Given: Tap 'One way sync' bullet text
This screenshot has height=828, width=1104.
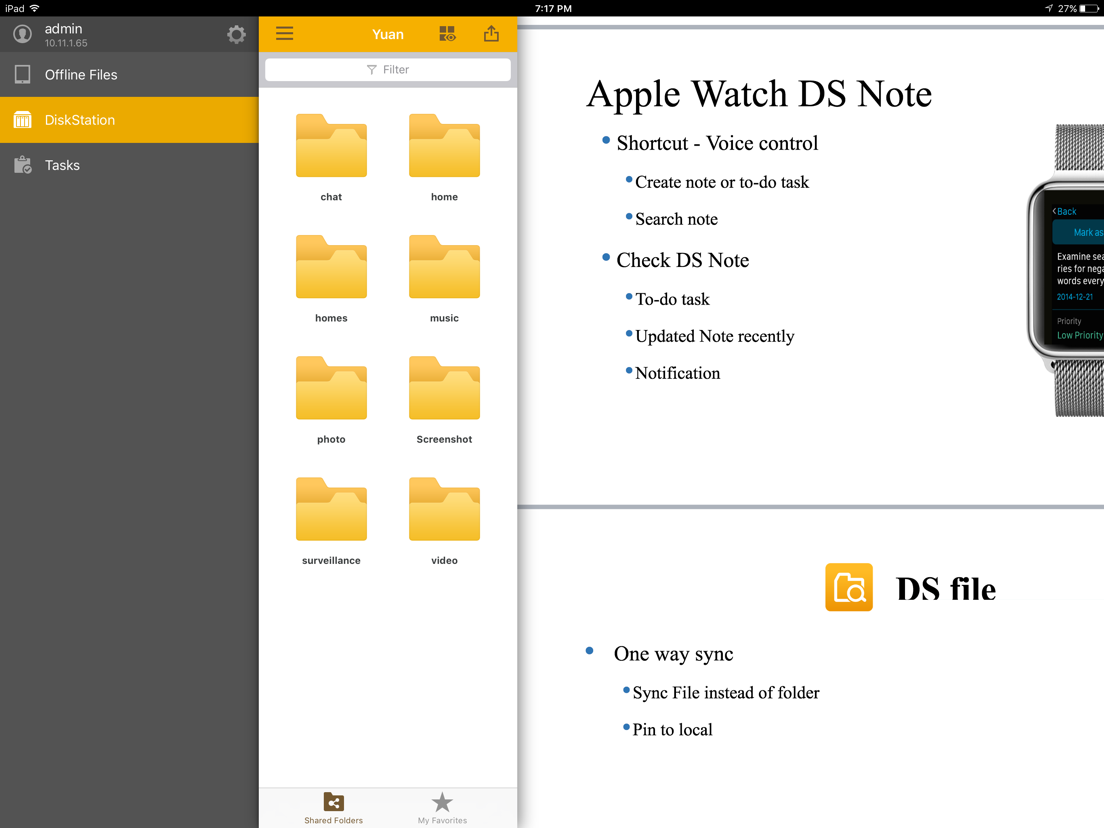Looking at the screenshot, I should [x=673, y=654].
